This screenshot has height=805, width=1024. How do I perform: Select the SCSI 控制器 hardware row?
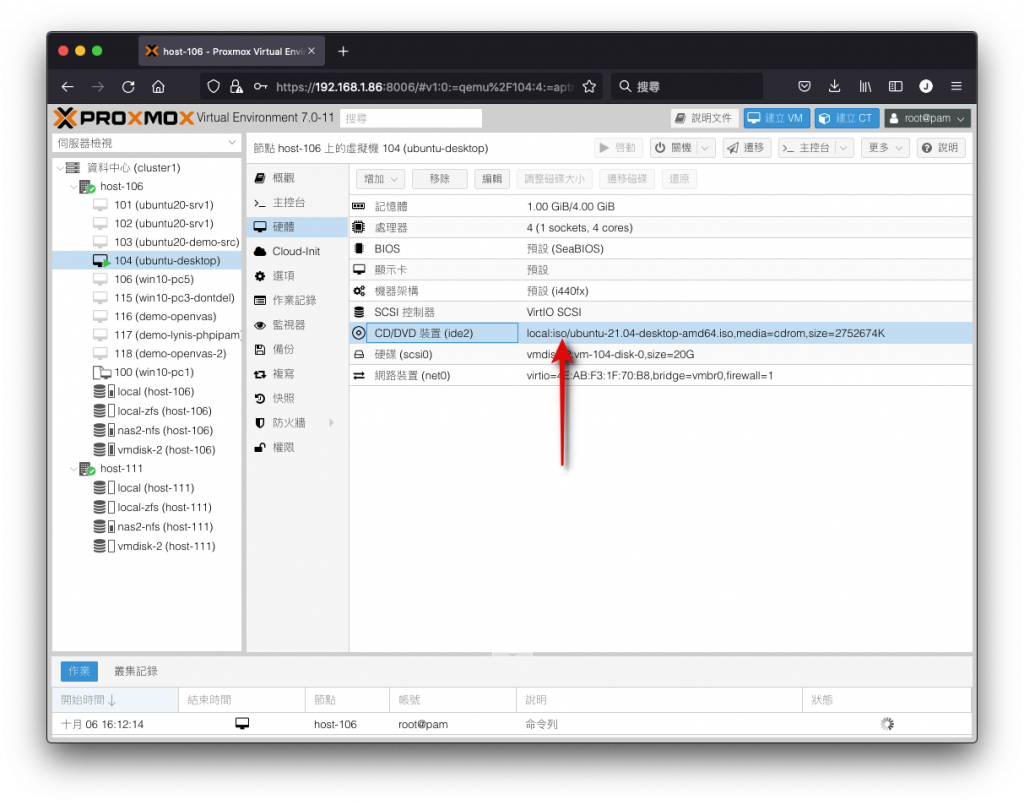pyautogui.click(x=660, y=312)
